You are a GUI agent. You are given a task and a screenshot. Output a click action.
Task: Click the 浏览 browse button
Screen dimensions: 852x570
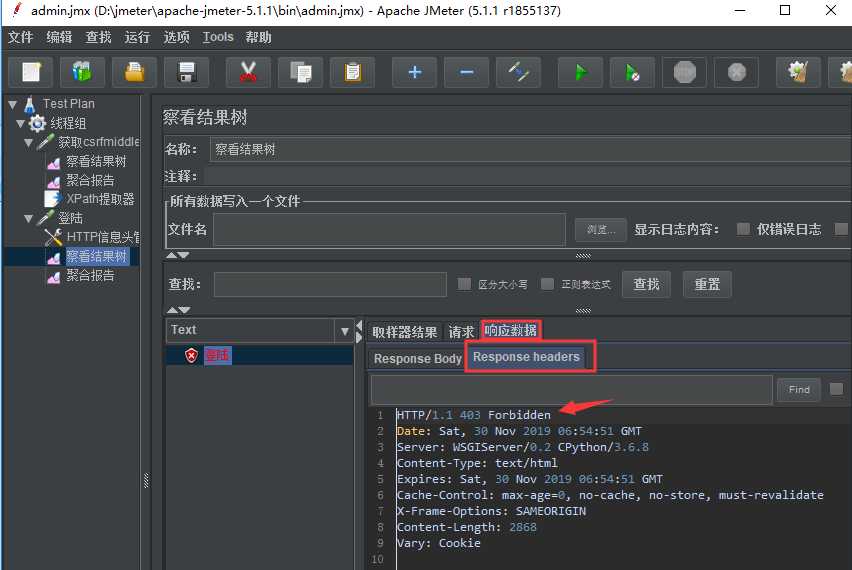tap(600, 230)
